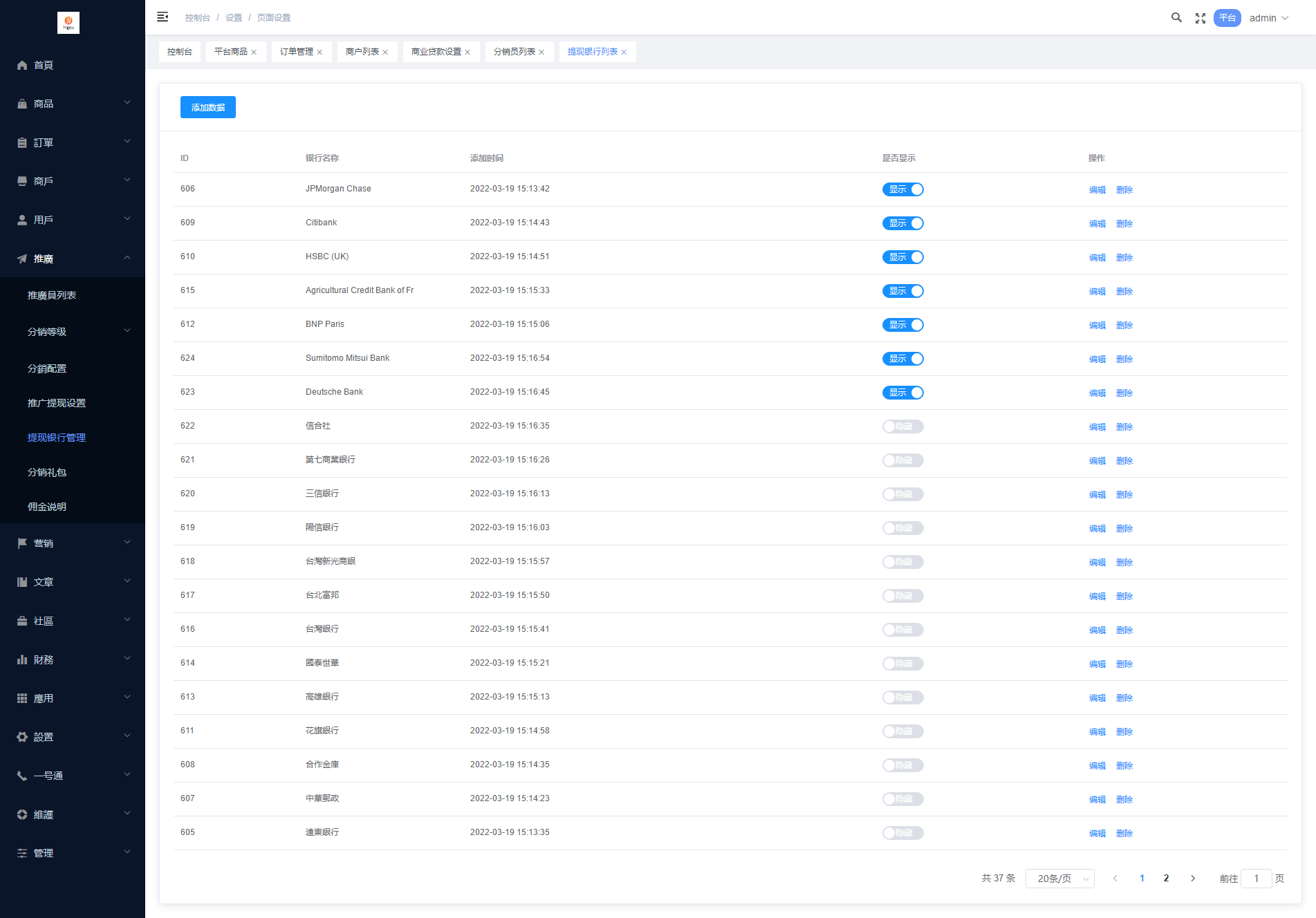Expand the admin user dropdown
This screenshot has height=918, width=1316.
pyautogui.click(x=1269, y=18)
